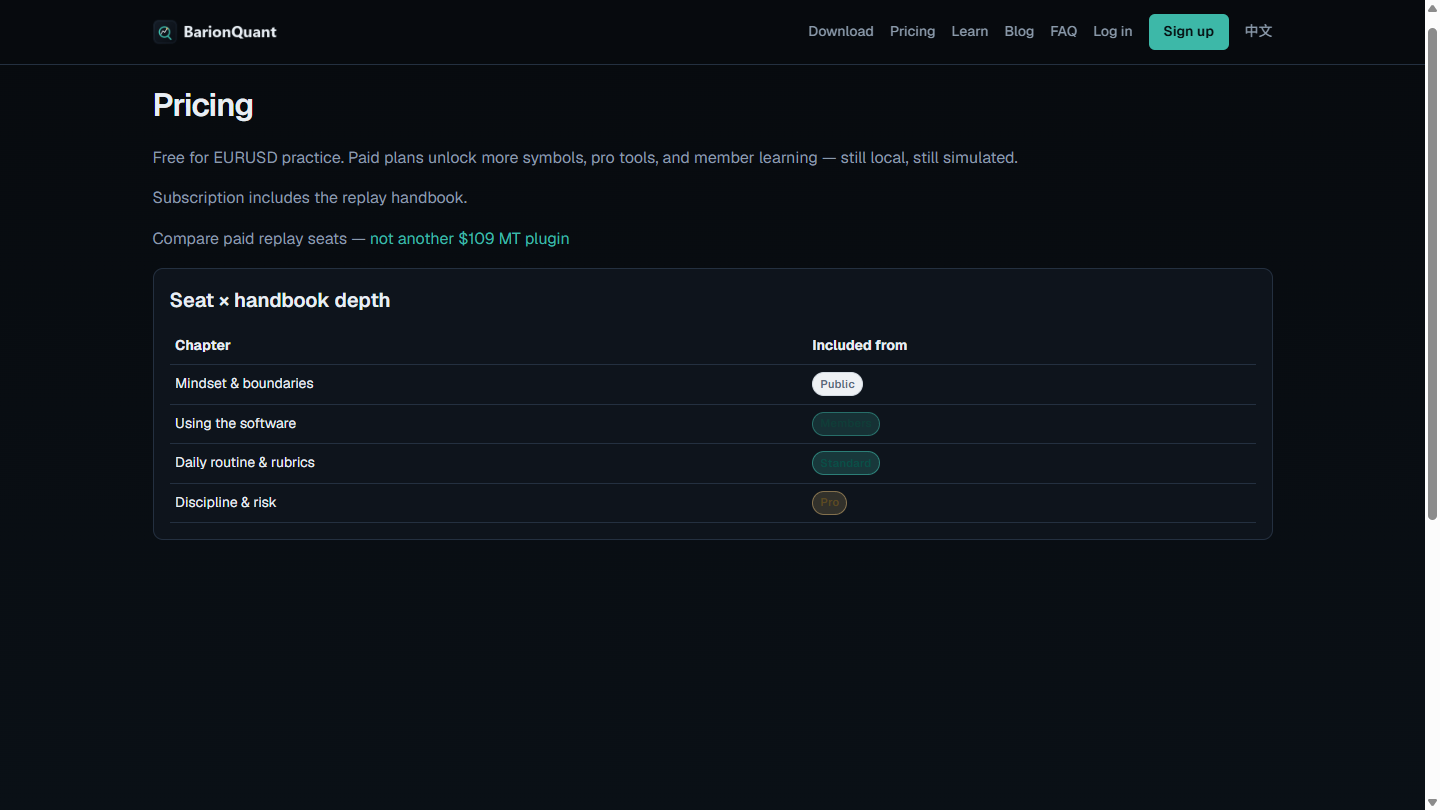Open the FAQ page
1440x810 pixels.
coord(1064,32)
